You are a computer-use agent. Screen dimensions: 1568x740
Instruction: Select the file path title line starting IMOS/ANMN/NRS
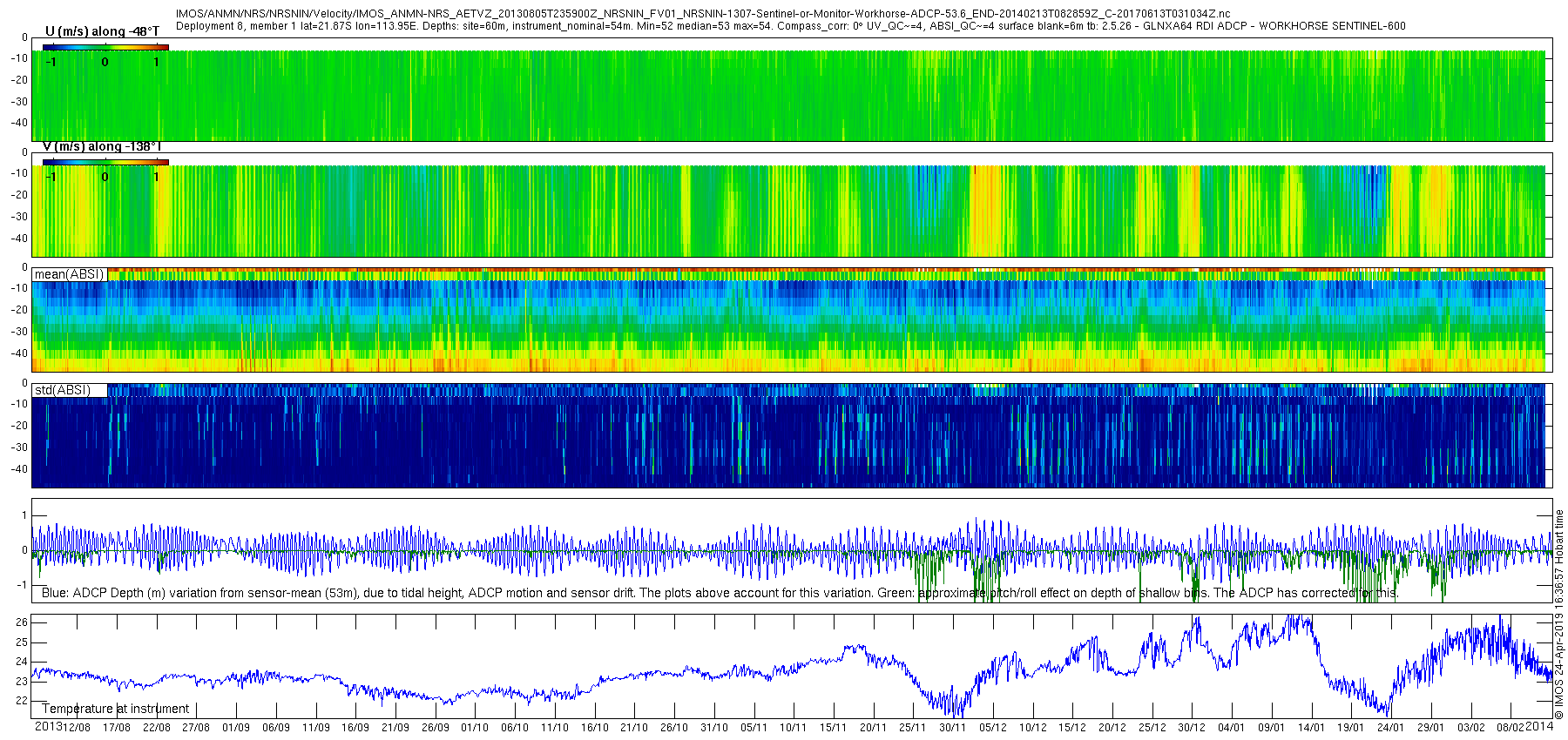[x=703, y=14]
